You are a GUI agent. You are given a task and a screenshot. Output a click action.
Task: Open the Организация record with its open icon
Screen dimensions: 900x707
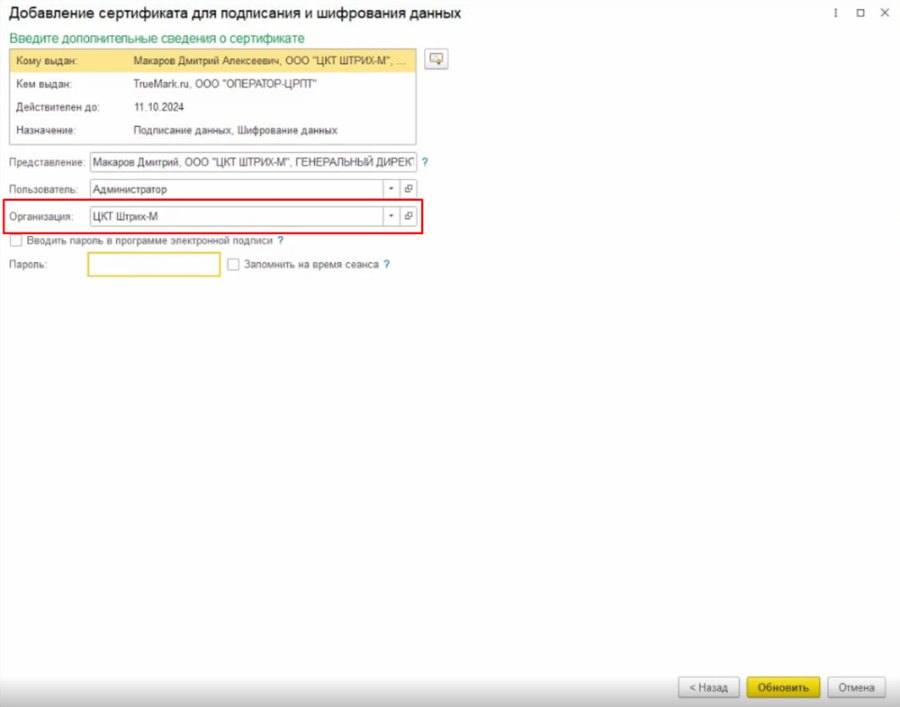408,216
